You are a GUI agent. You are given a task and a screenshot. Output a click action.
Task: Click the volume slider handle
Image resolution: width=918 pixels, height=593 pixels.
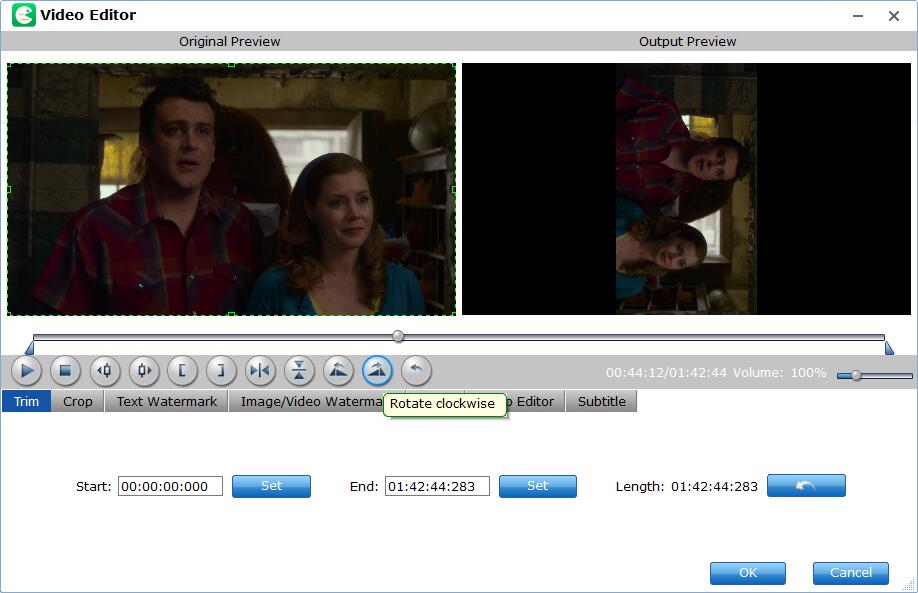click(856, 375)
